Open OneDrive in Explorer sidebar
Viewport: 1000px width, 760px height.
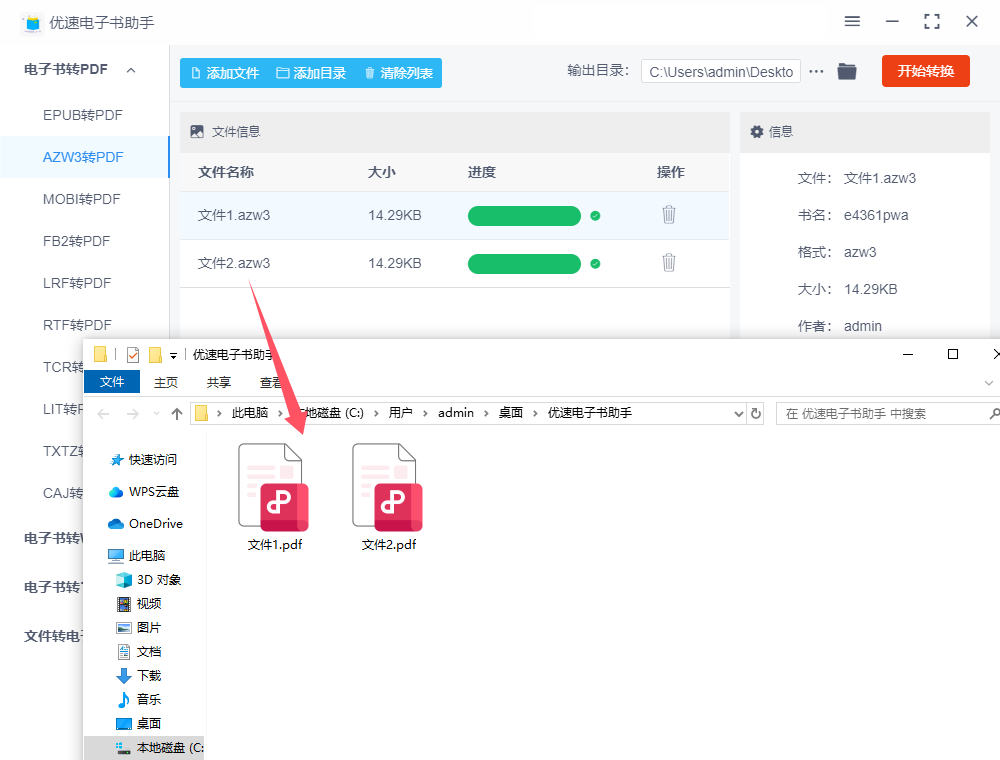tap(145, 523)
